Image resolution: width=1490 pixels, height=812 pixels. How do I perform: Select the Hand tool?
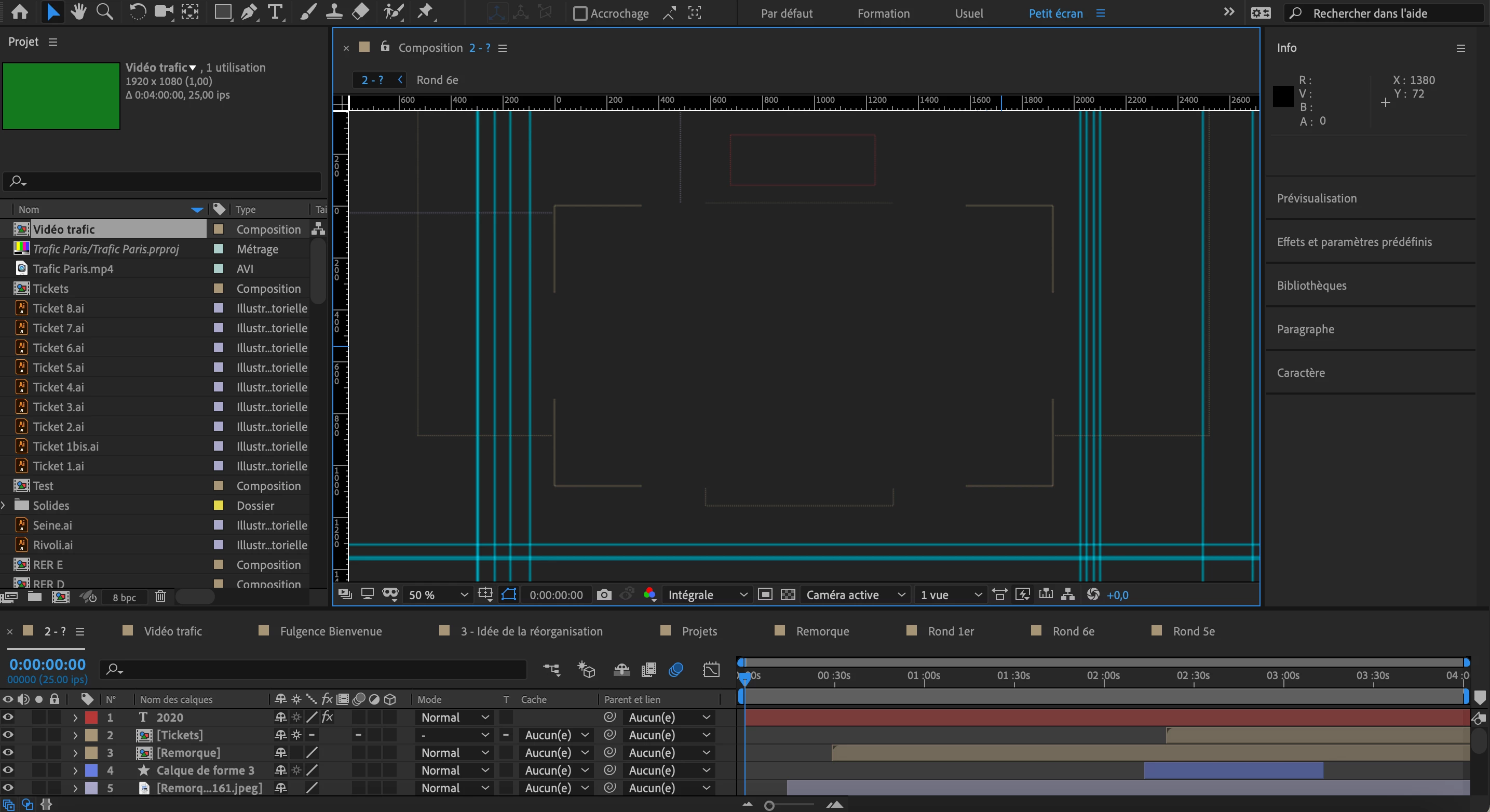click(79, 12)
